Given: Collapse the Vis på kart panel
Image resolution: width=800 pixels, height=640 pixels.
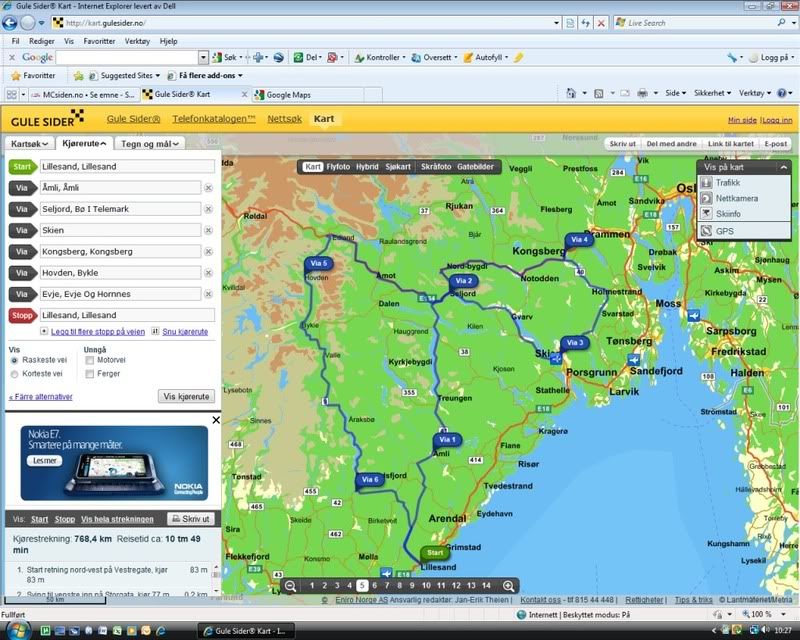Looking at the screenshot, I should pyautogui.click(x=784, y=167).
